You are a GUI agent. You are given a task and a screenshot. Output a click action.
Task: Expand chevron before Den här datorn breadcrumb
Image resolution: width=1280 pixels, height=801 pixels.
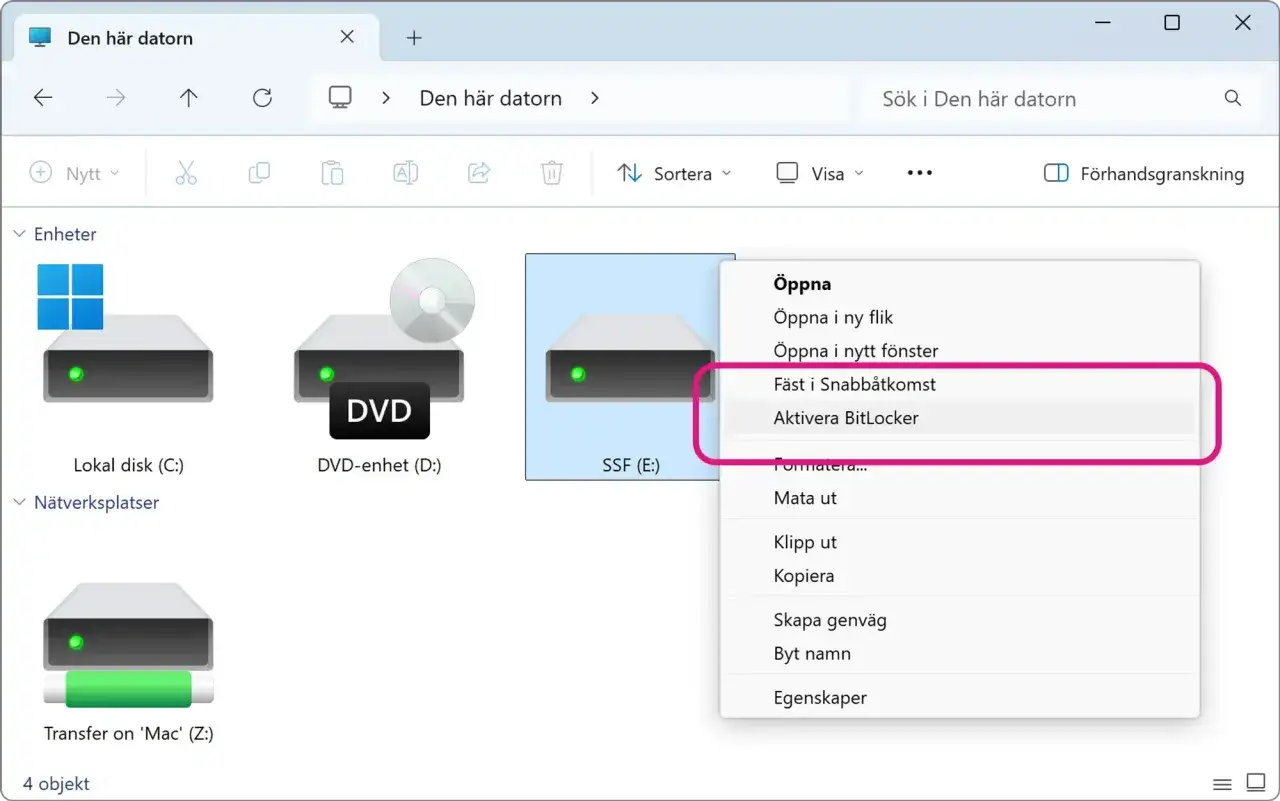pyautogui.click(x=386, y=98)
